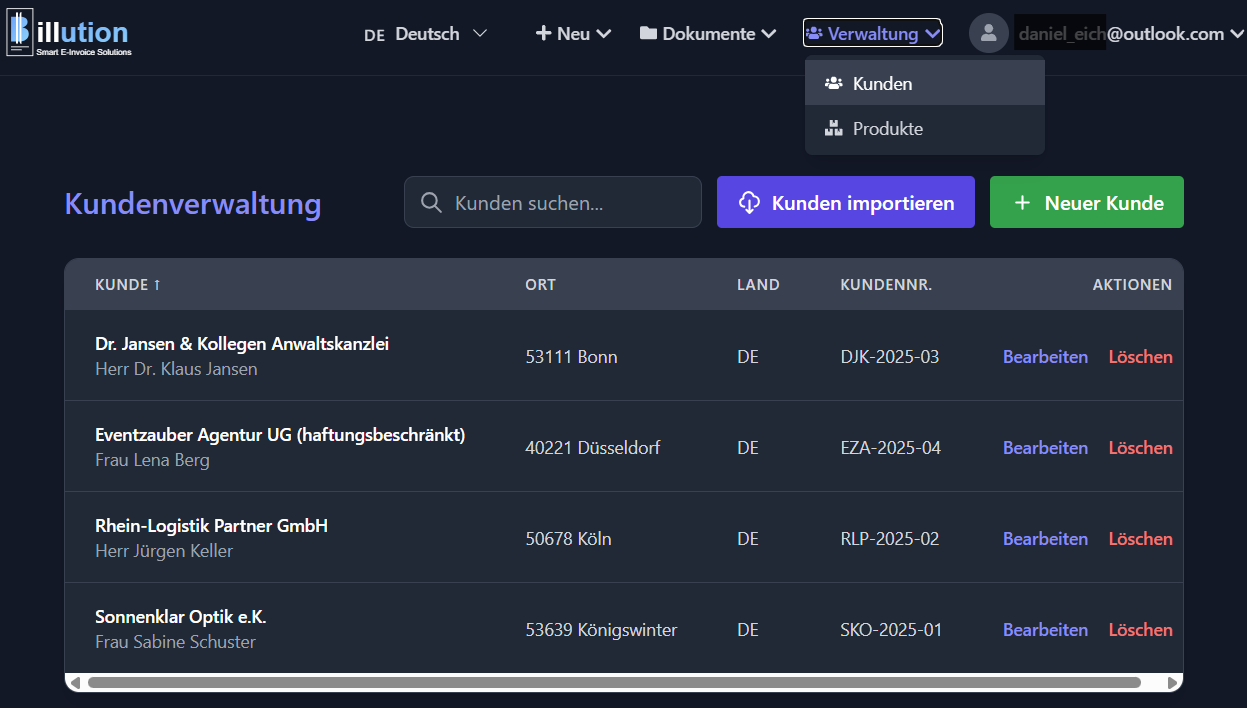Click the Neuer Kunde button

tap(1087, 202)
